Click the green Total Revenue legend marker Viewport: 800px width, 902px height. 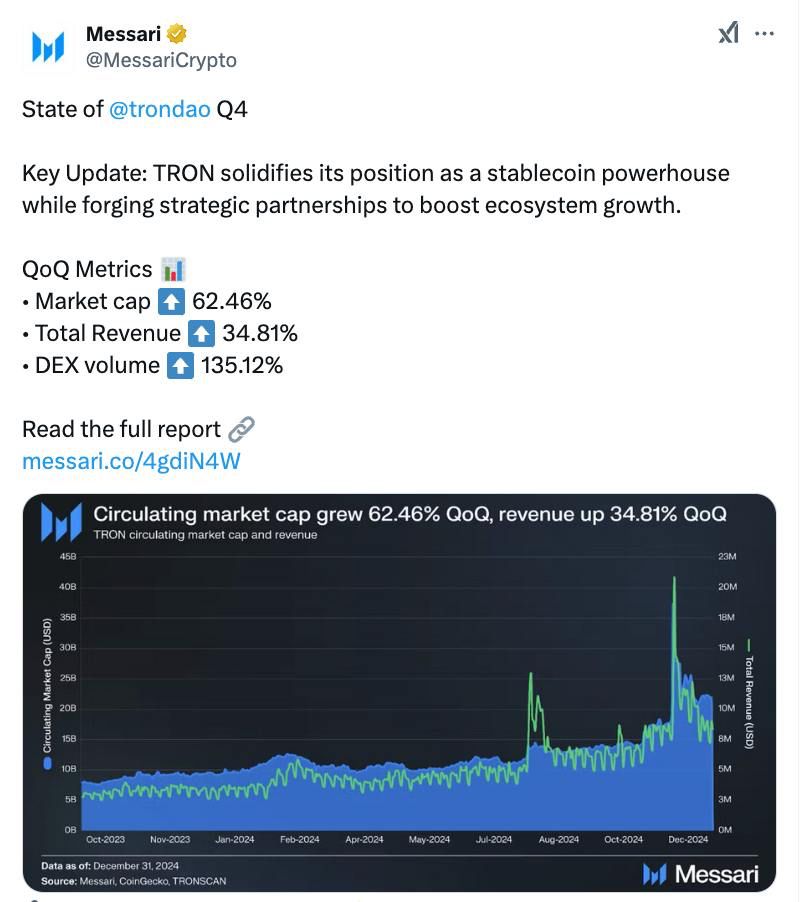click(749, 645)
